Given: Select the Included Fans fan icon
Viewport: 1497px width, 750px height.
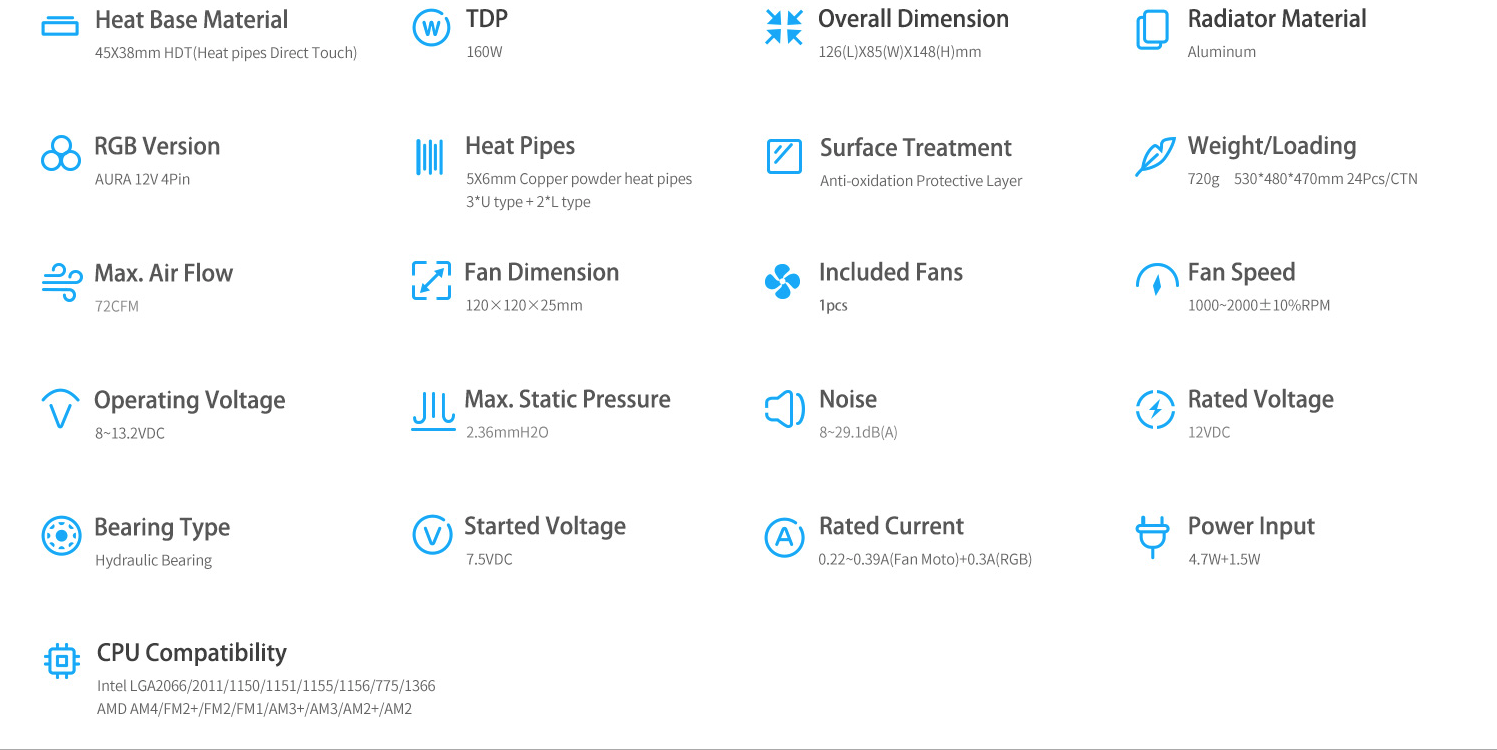Looking at the screenshot, I should tap(782, 282).
